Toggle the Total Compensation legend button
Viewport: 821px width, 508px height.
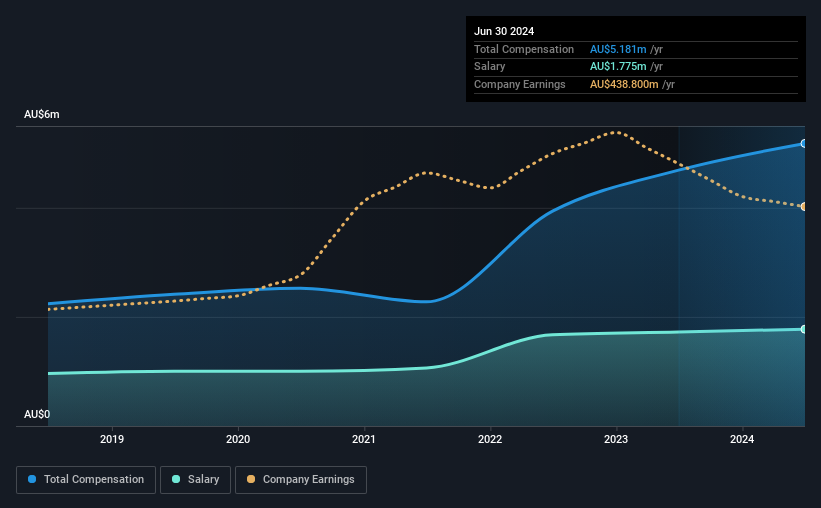86,480
